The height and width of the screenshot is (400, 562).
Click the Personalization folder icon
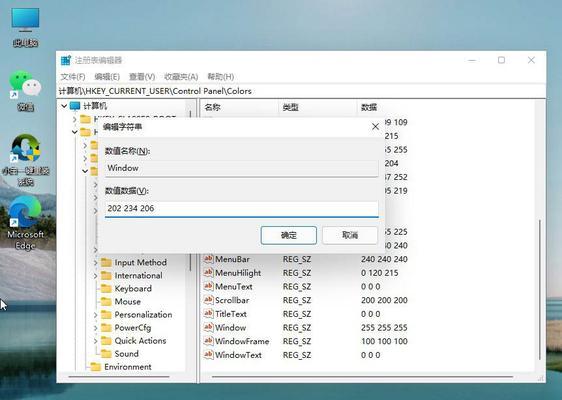click(106, 314)
